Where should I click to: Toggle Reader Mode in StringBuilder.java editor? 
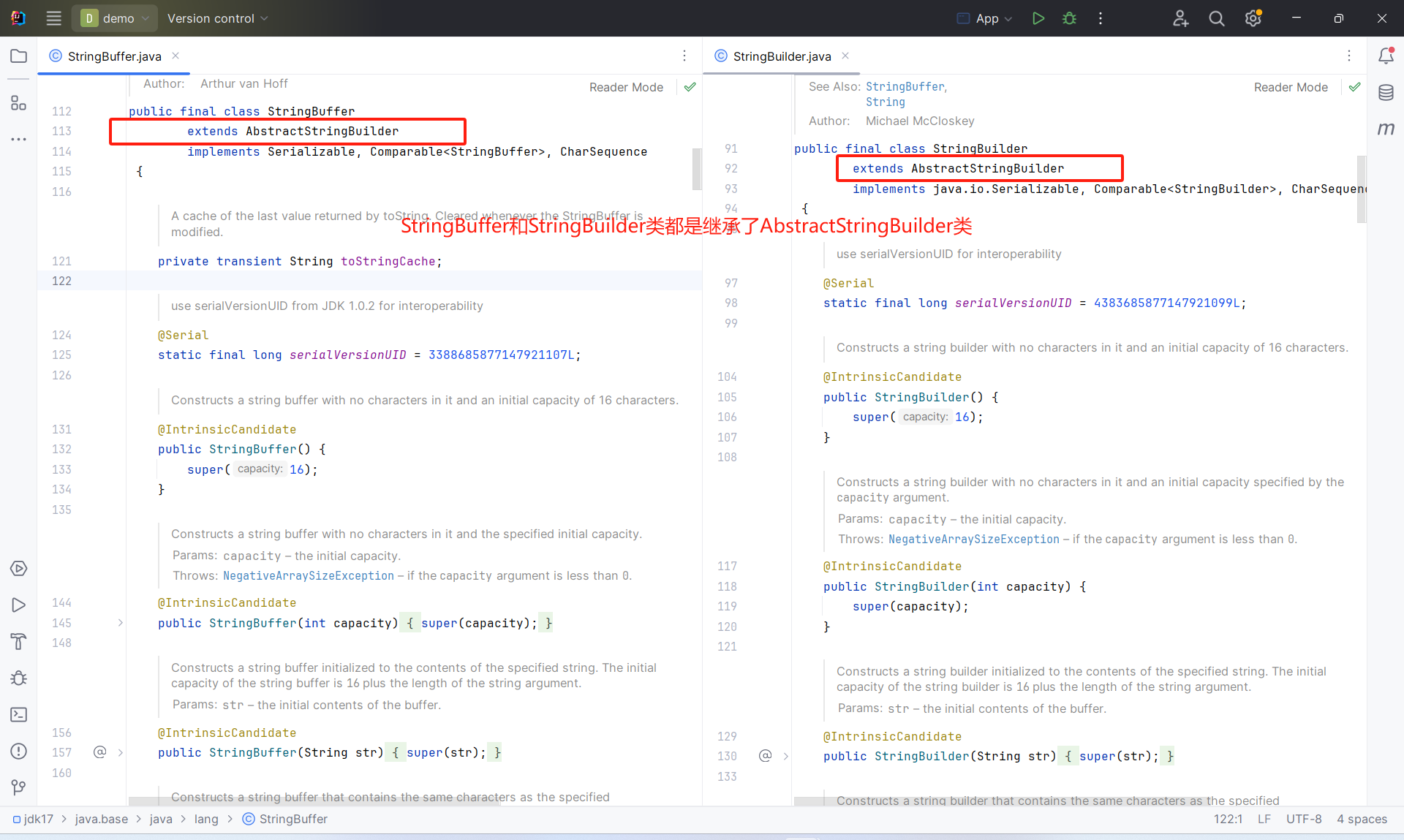1290,87
